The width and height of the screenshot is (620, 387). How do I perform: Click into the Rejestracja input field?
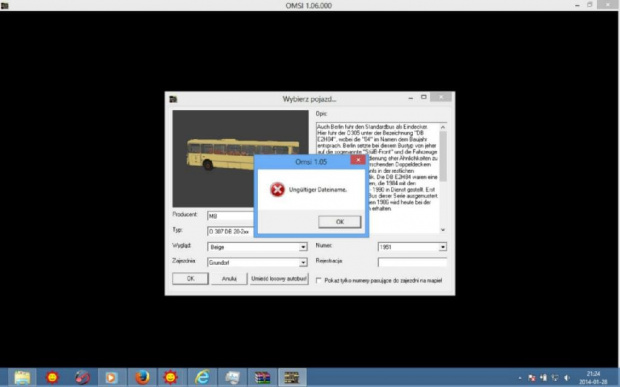[412, 262]
